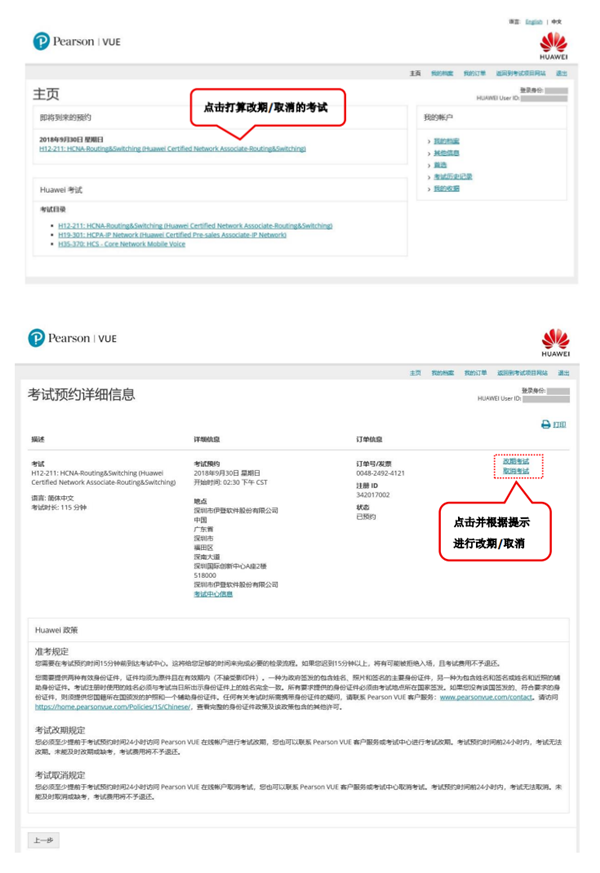Viewport: 600px width, 873px height.
Task: Click the postal code 518000
Action: pos(205,575)
